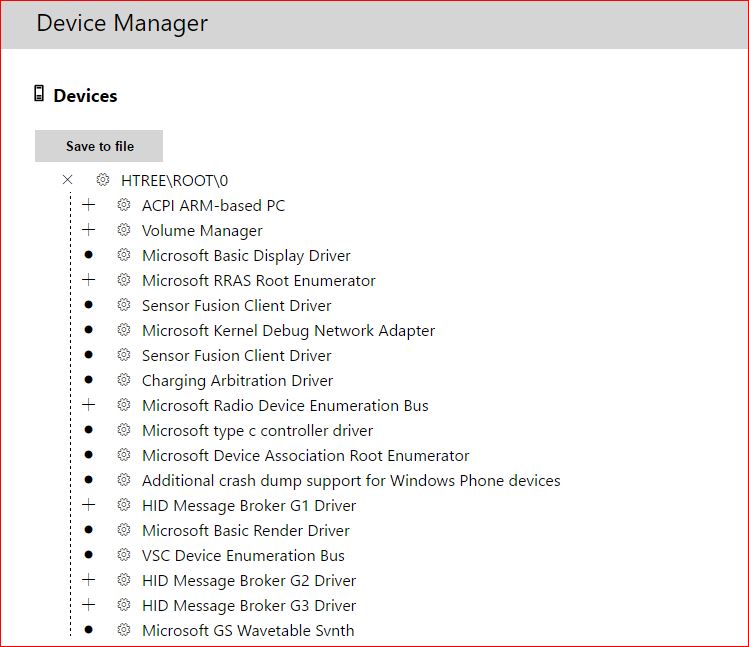749x647 pixels.
Task: Expand the Volume Manager node
Action: point(89,230)
